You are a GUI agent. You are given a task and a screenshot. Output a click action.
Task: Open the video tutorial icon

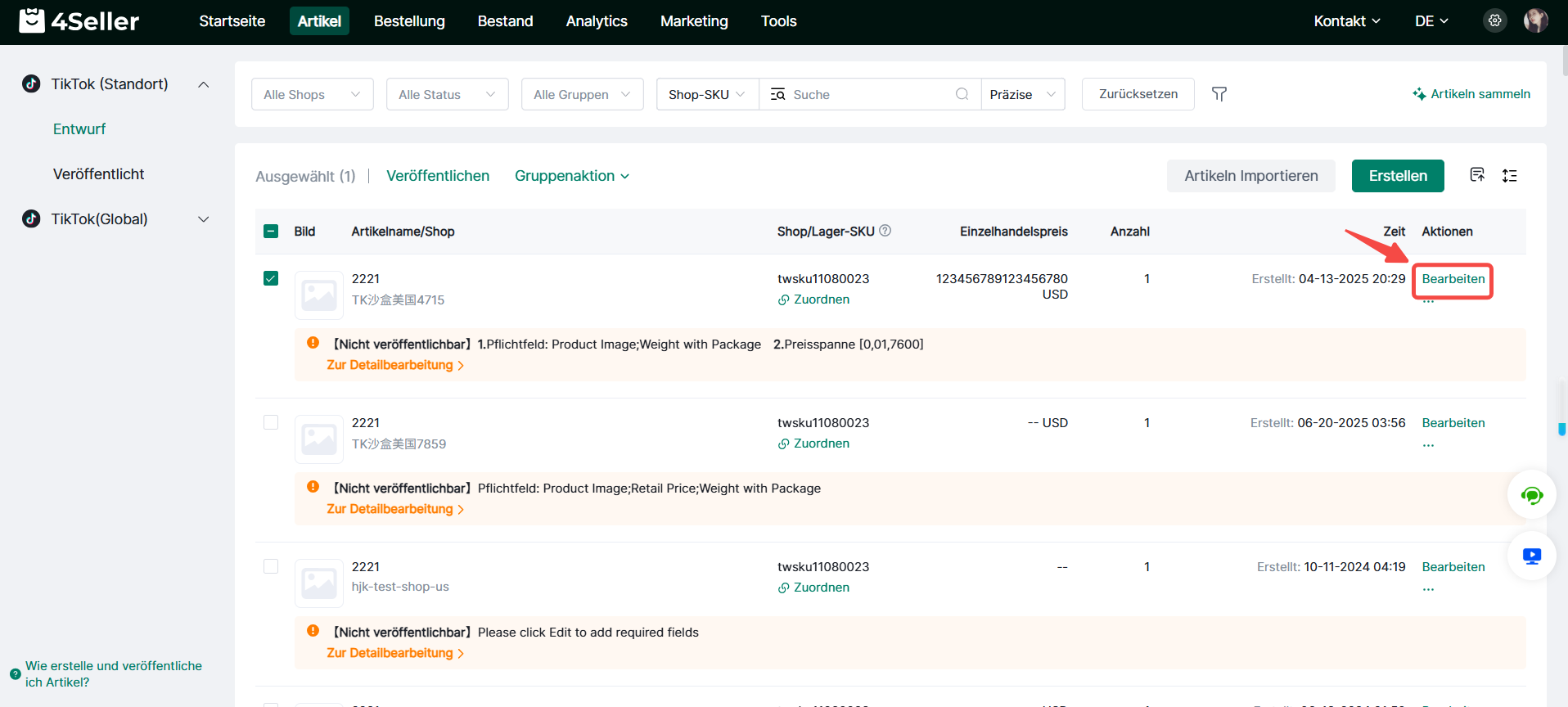(1531, 556)
